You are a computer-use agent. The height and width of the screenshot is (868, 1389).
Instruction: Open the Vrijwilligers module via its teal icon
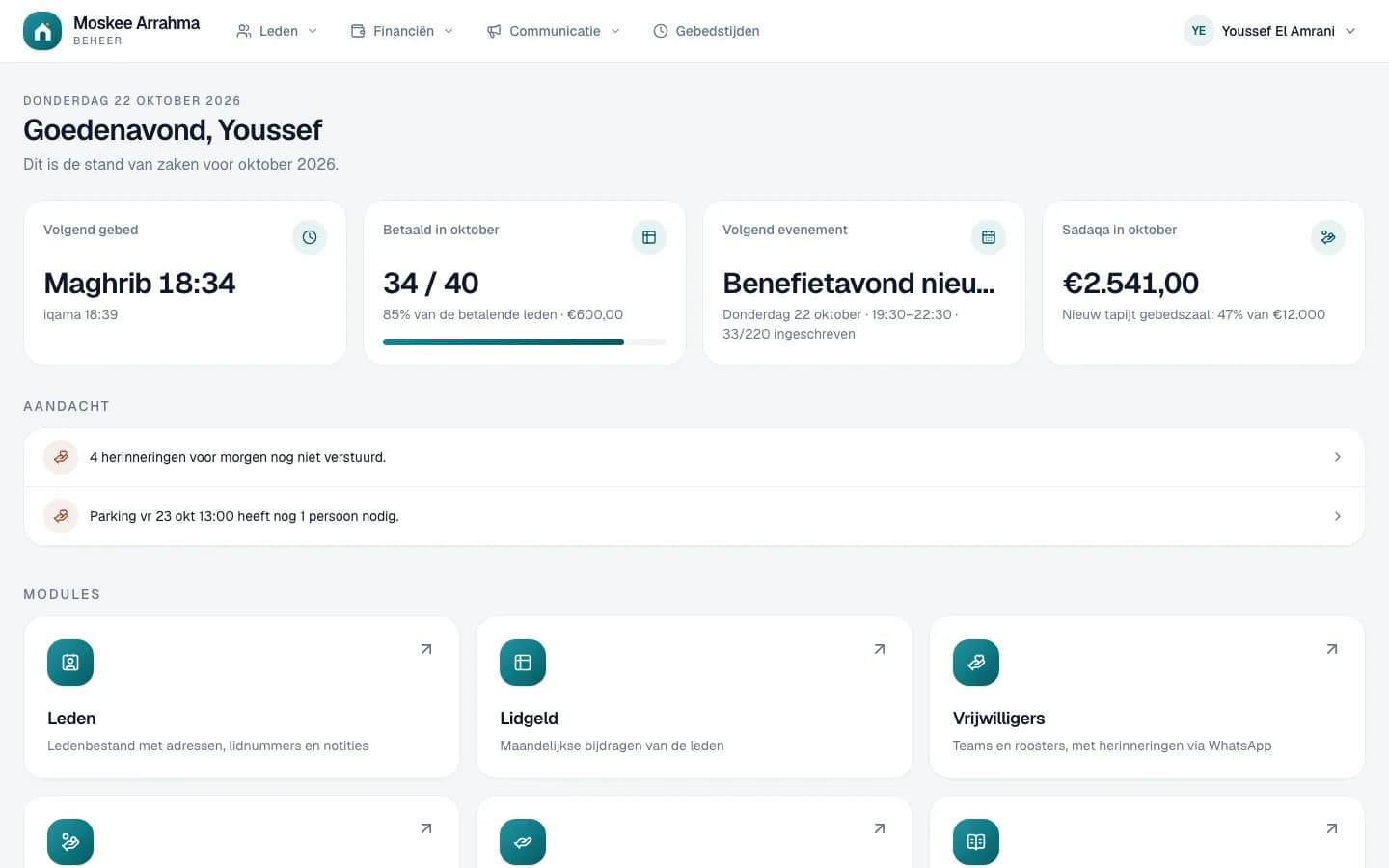tap(976, 663)
